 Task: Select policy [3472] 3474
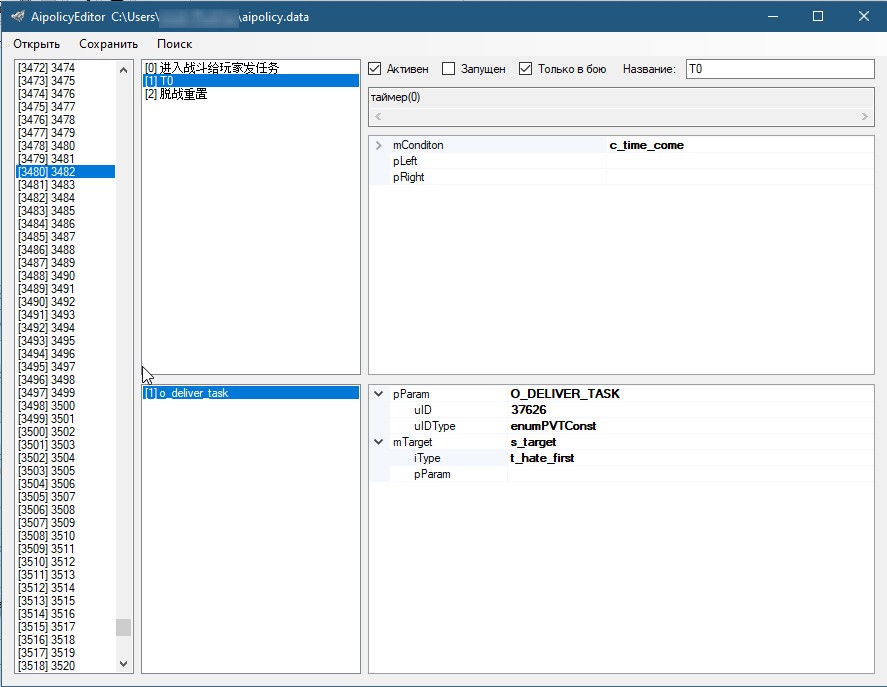pyautogui.click(x=66, y=68)
